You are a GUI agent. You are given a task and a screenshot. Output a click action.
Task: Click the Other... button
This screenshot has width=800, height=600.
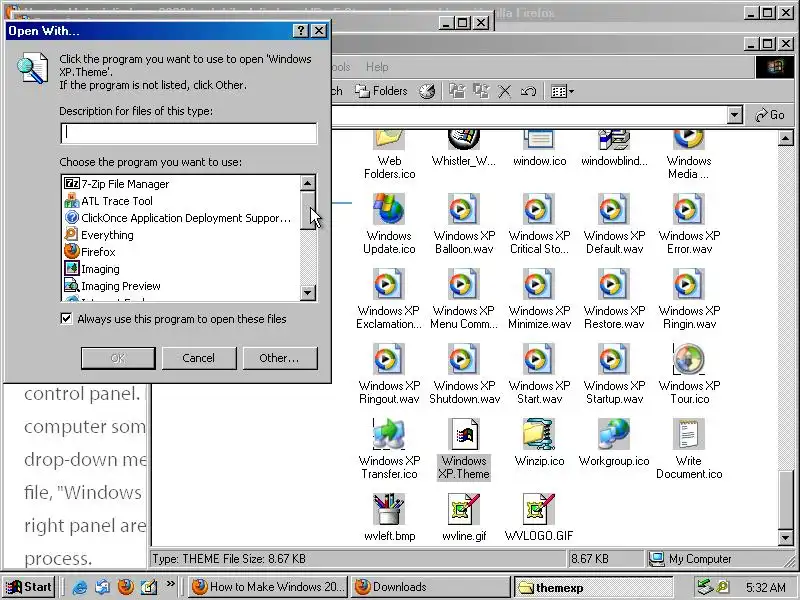pyautogui.click(x=280, y=358)
